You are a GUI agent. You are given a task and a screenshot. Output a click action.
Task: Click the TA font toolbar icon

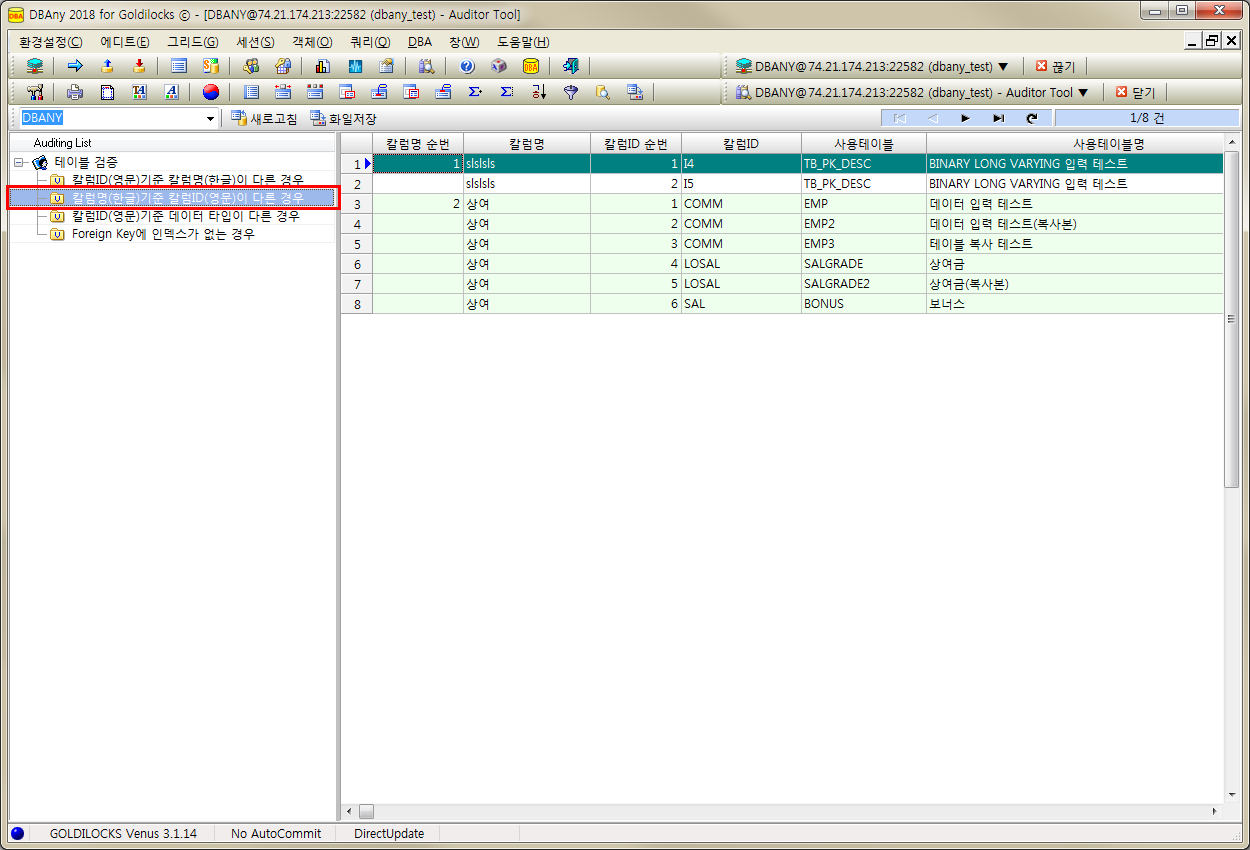tap(139, 92)
